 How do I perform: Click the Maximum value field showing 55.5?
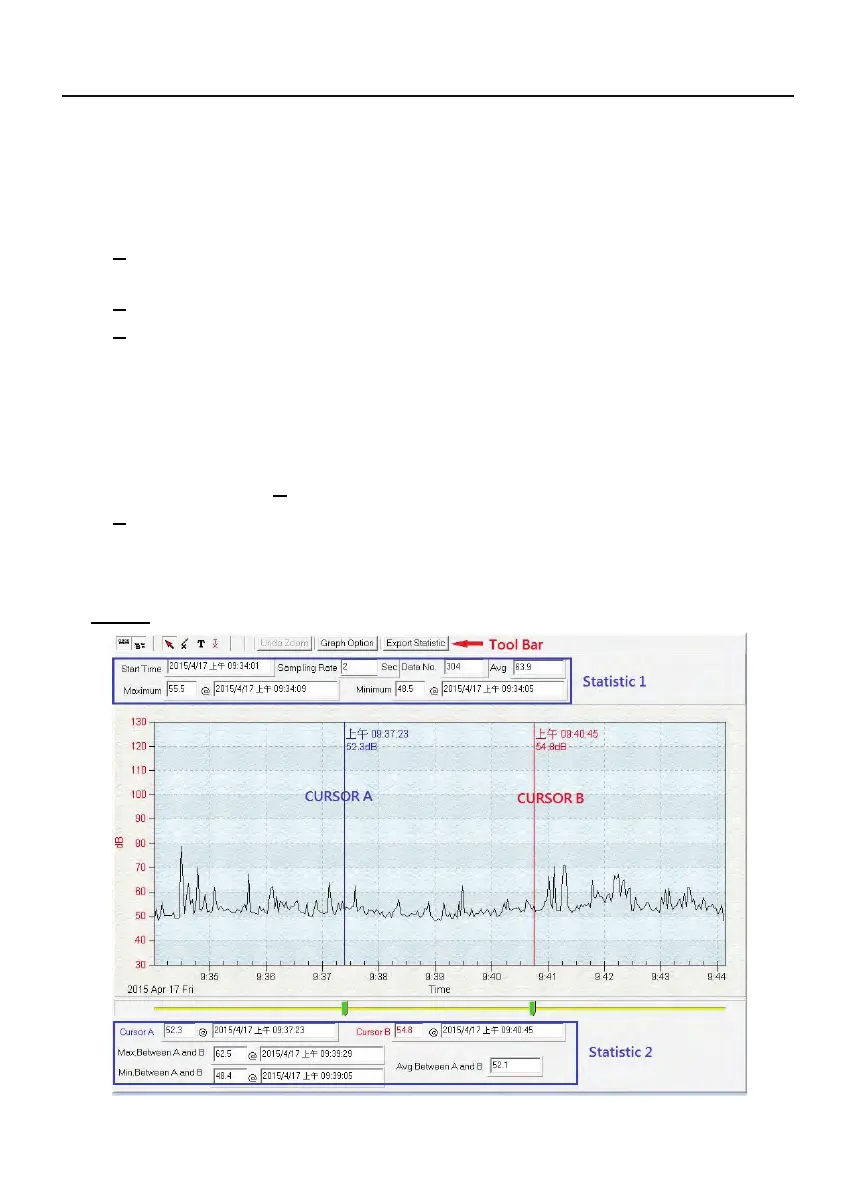[181, 690]
